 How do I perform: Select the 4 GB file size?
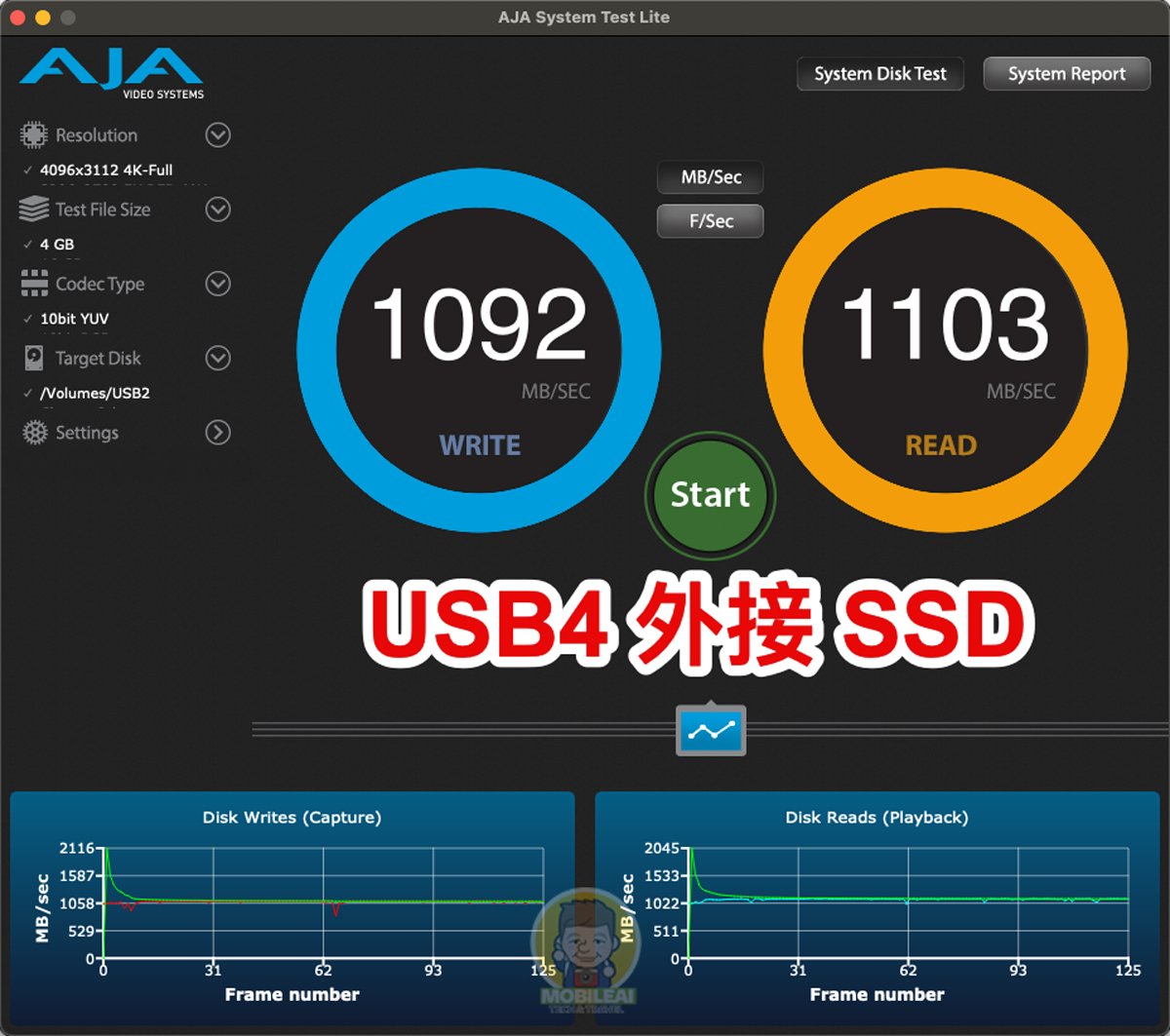[57, 244]
